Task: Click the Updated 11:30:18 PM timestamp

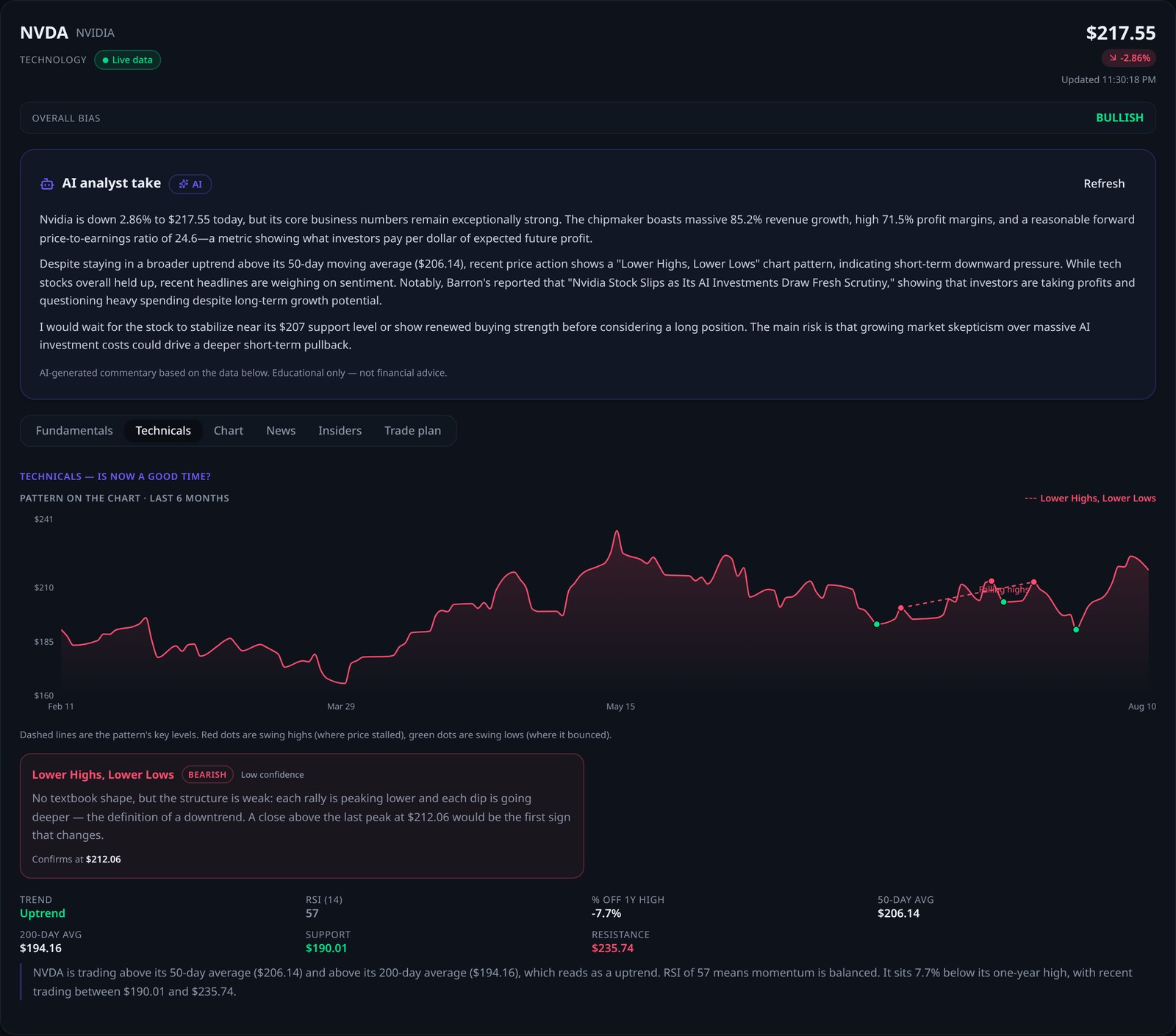Action: (x=1108, y=79)
